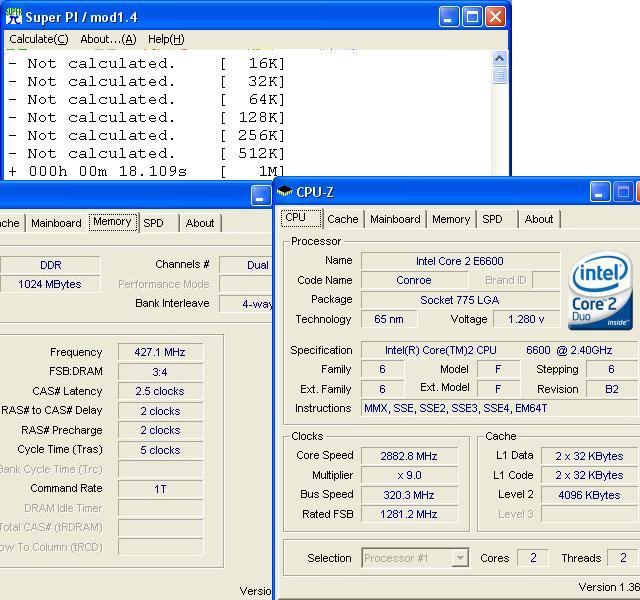Minimize the Super PI window
This screenshot has height=600, width=640.
tap(449, 17)
